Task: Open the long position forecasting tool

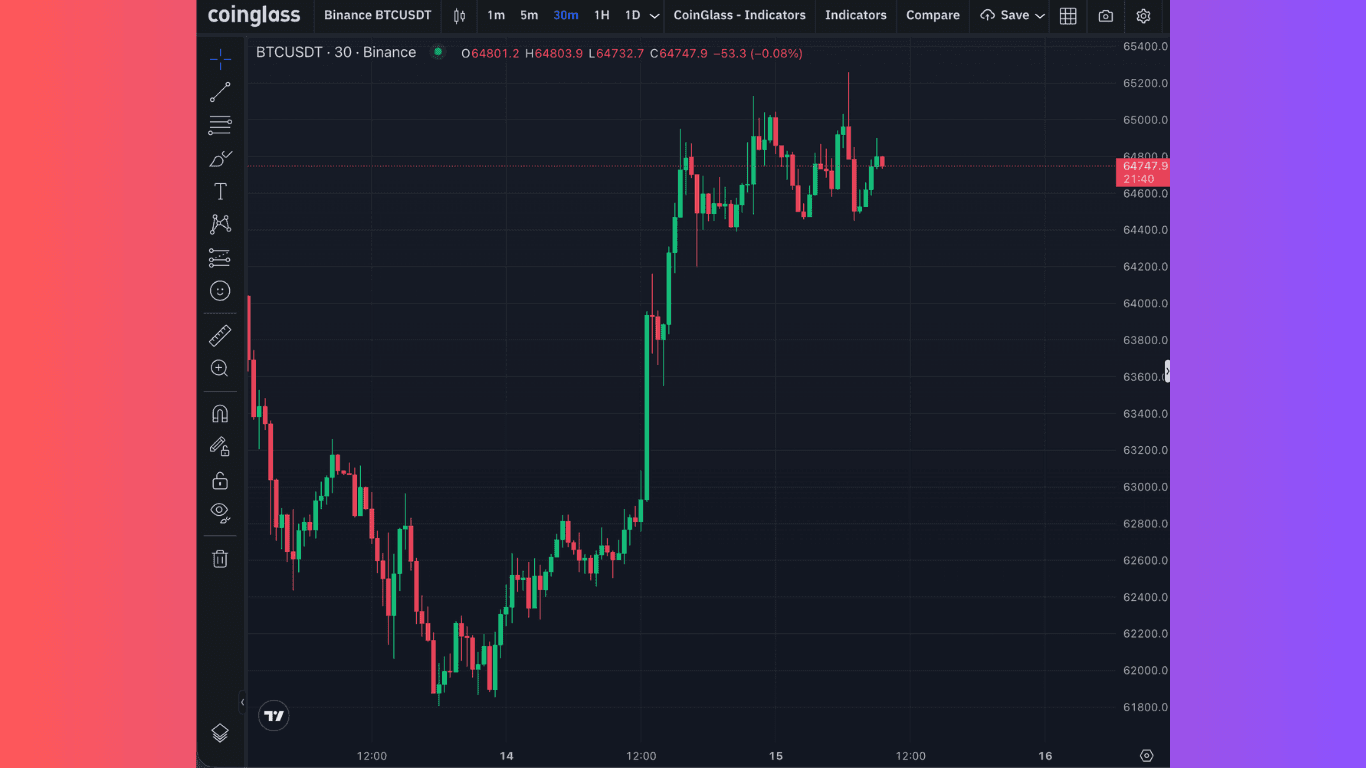Action: (x=220, y=257)
